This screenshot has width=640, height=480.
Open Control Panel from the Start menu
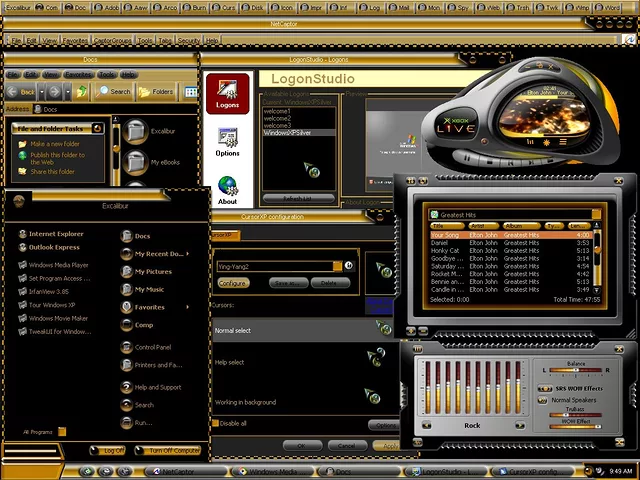[x=153, y=347]
